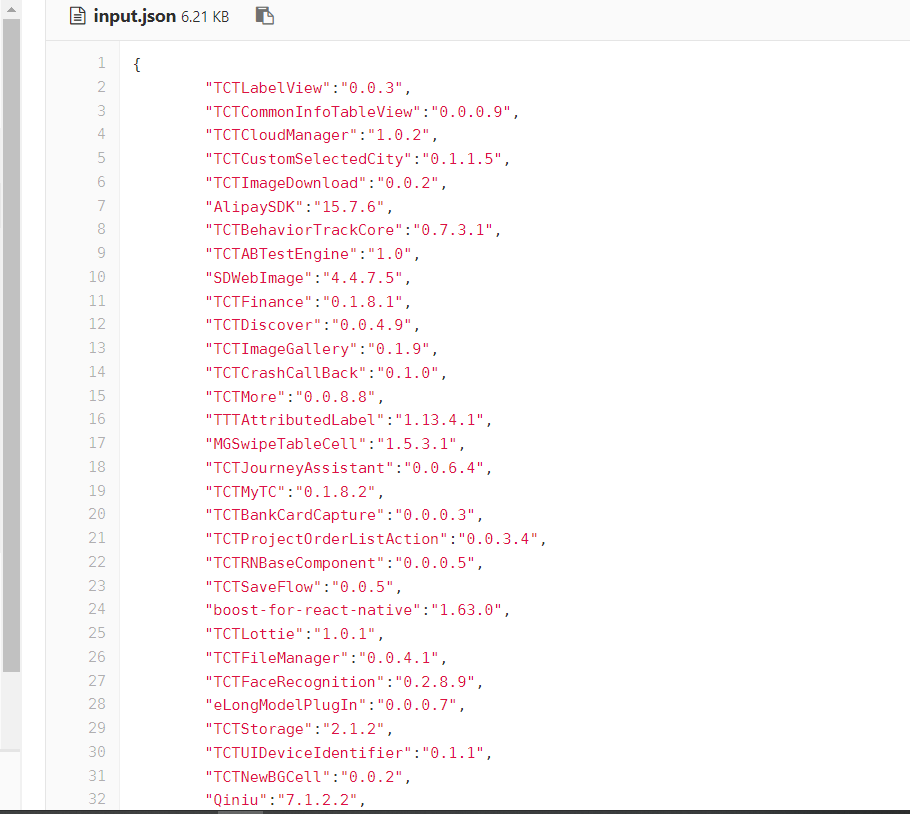Select line number 1

[x=102, y=63]
